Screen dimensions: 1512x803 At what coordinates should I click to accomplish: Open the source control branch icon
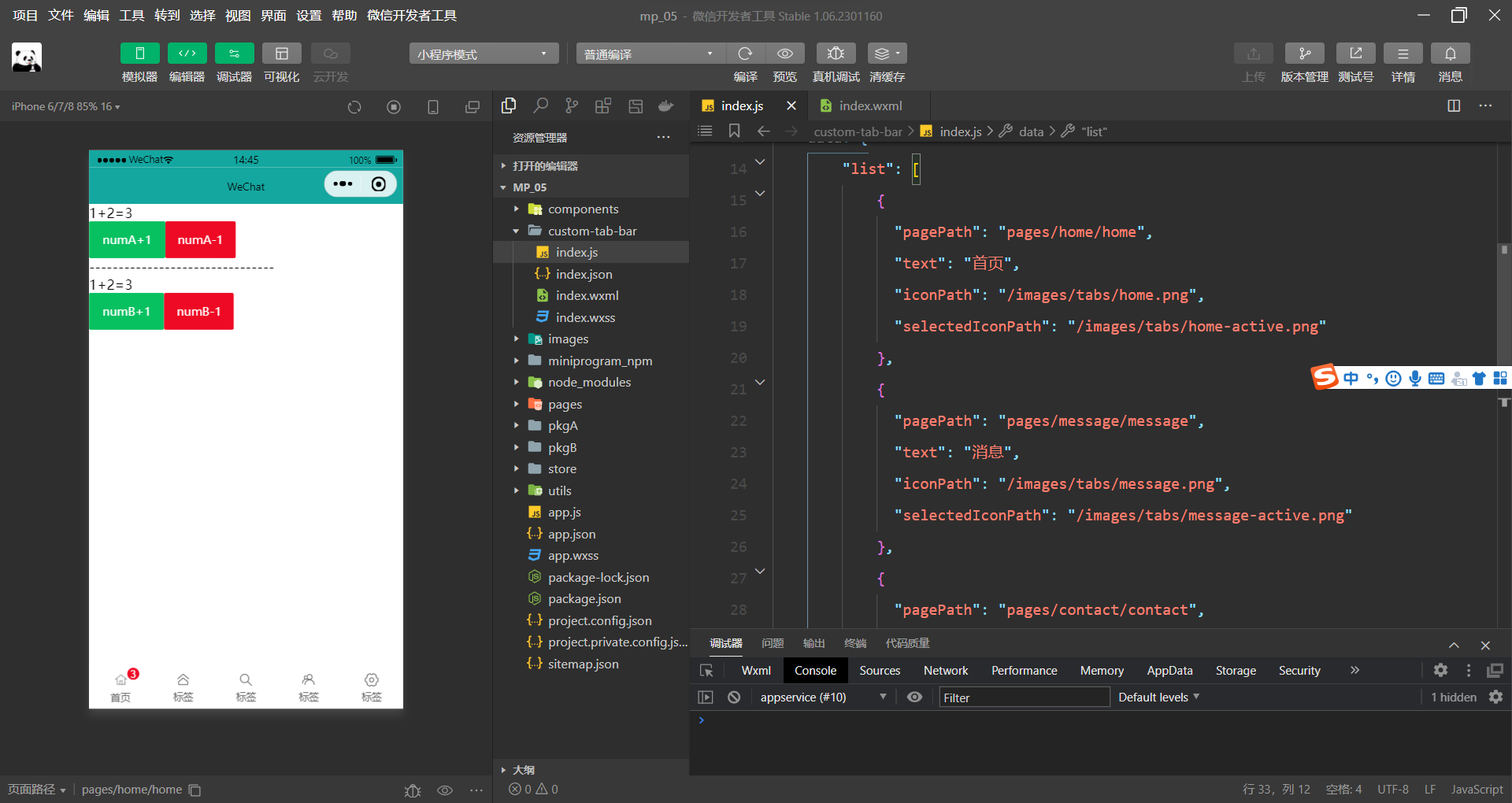572,105
